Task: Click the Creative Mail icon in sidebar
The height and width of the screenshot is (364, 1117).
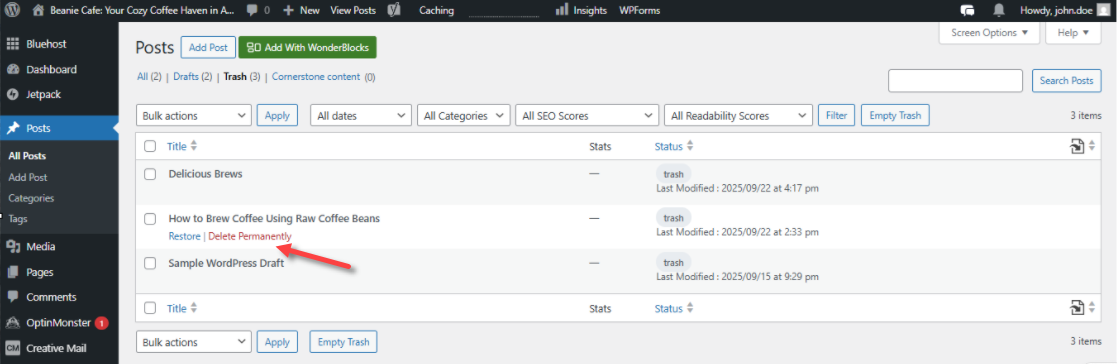Action: pyautogui.click(x=12, y=348)
